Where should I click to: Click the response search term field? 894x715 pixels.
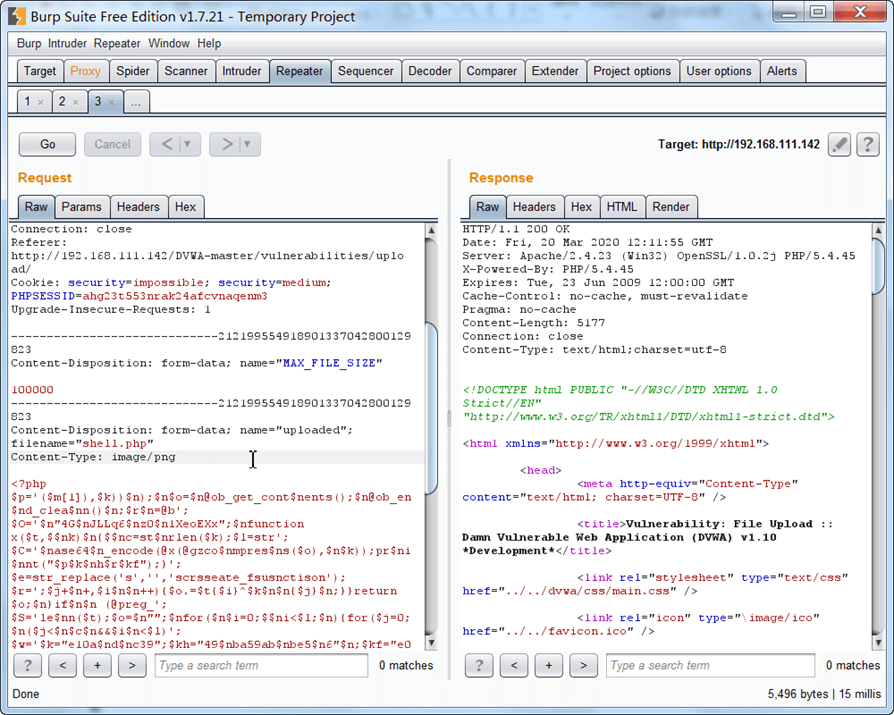(710, 665)
